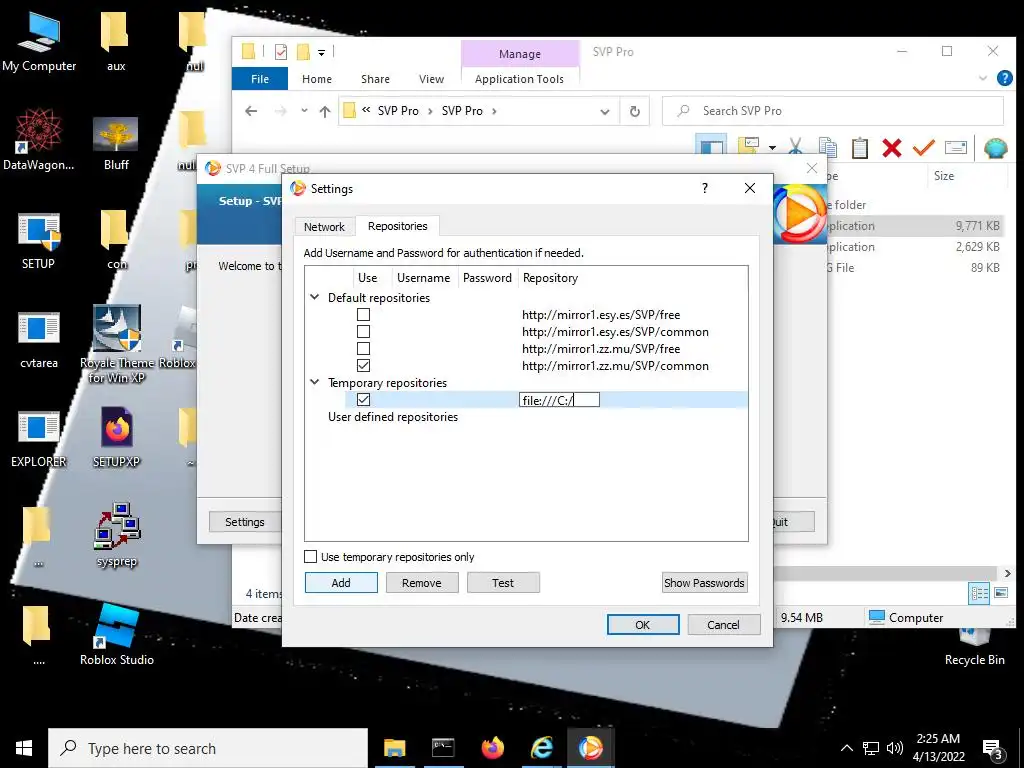Click the Show Passwords button
This screenshot has height=768, width=1024.
(x=704, y=583)
